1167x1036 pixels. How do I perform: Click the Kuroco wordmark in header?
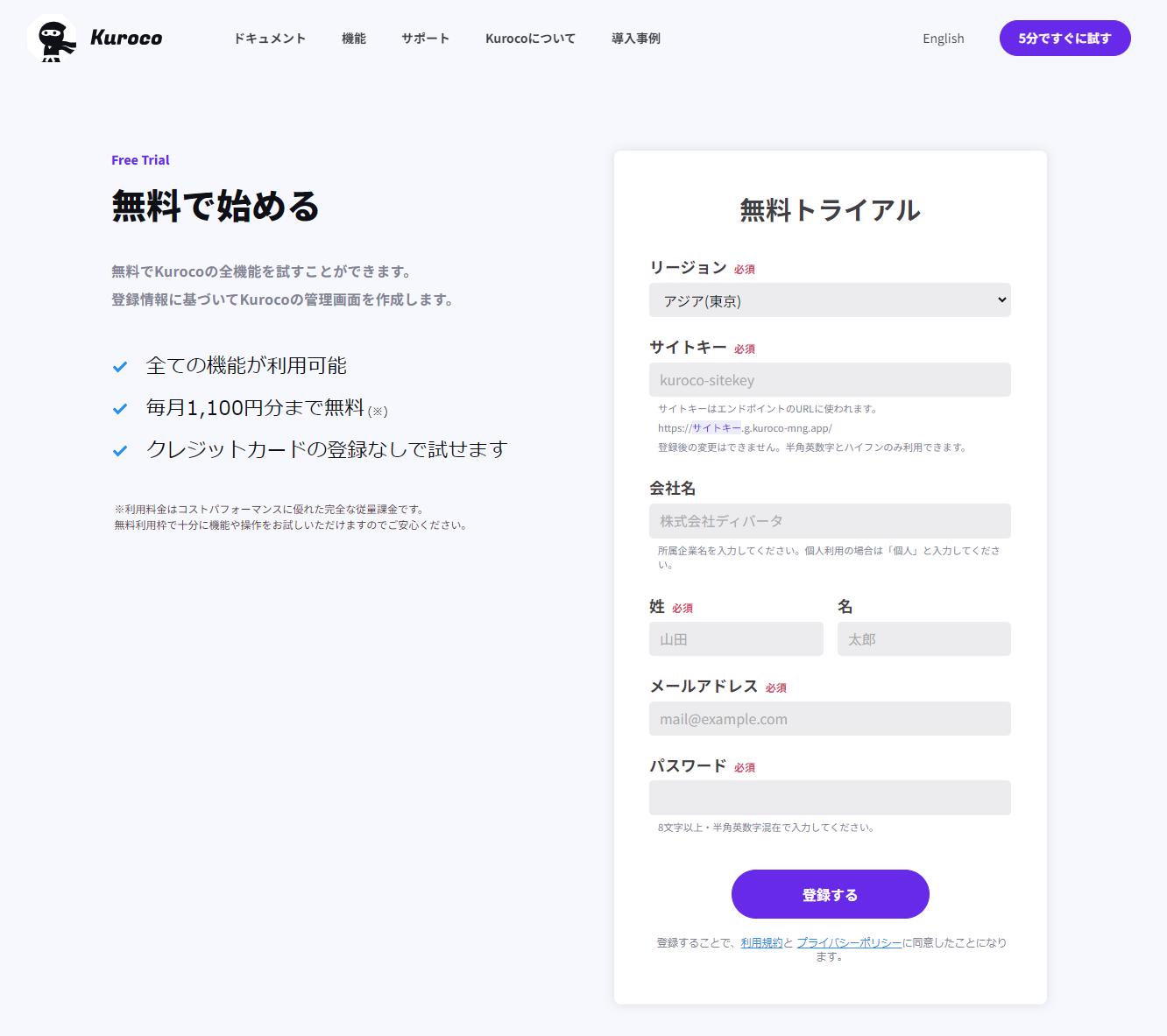click(126, 38)
